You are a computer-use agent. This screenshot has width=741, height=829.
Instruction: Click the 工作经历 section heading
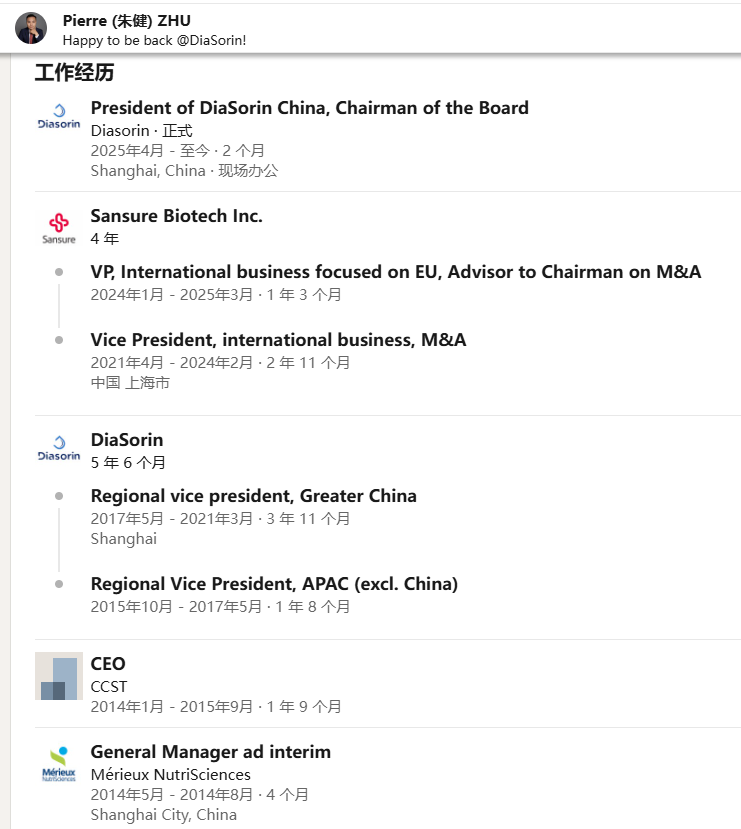pyautogui.click(x=74, y=72)
